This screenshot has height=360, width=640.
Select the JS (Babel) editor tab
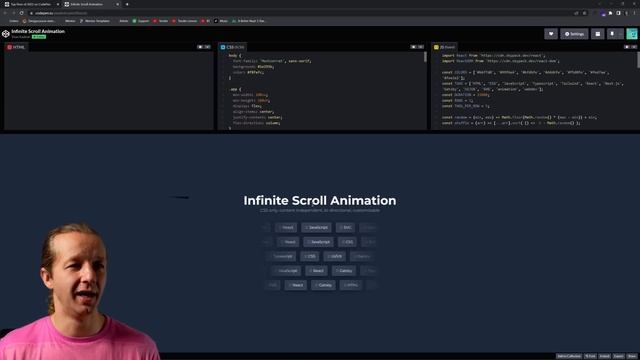point(444,47)
